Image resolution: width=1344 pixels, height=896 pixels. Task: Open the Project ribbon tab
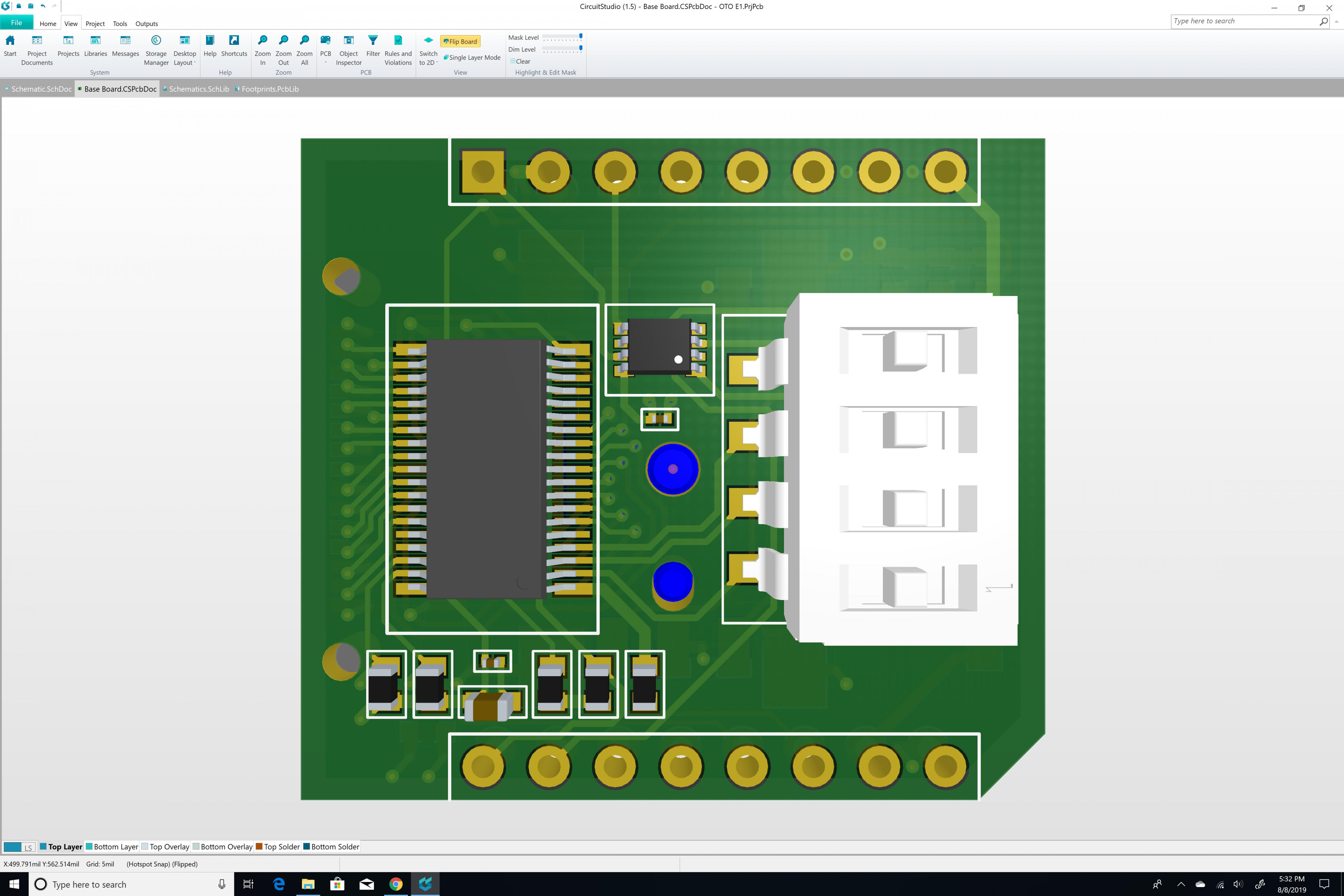95,23
